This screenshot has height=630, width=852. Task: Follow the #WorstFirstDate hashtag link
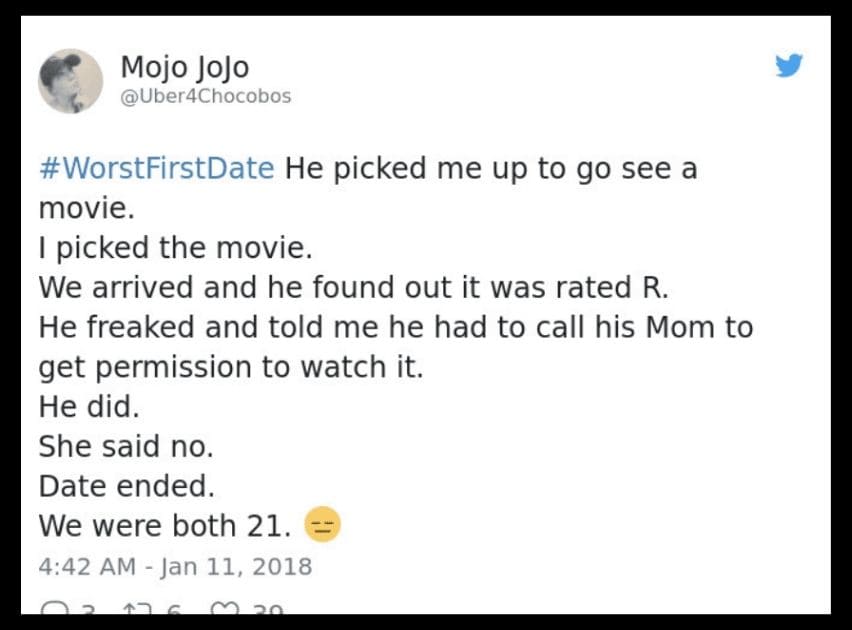(156, 168)
